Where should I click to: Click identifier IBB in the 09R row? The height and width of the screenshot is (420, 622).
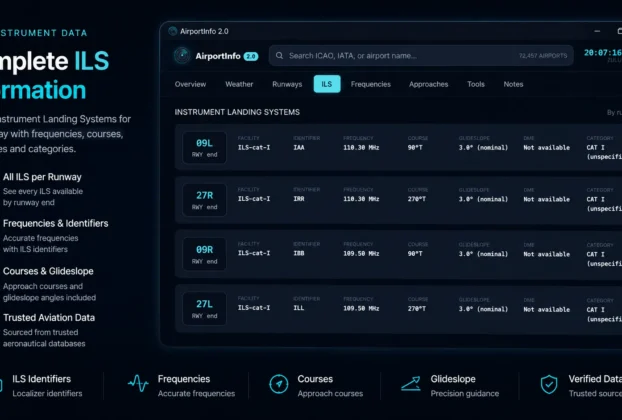299,253
